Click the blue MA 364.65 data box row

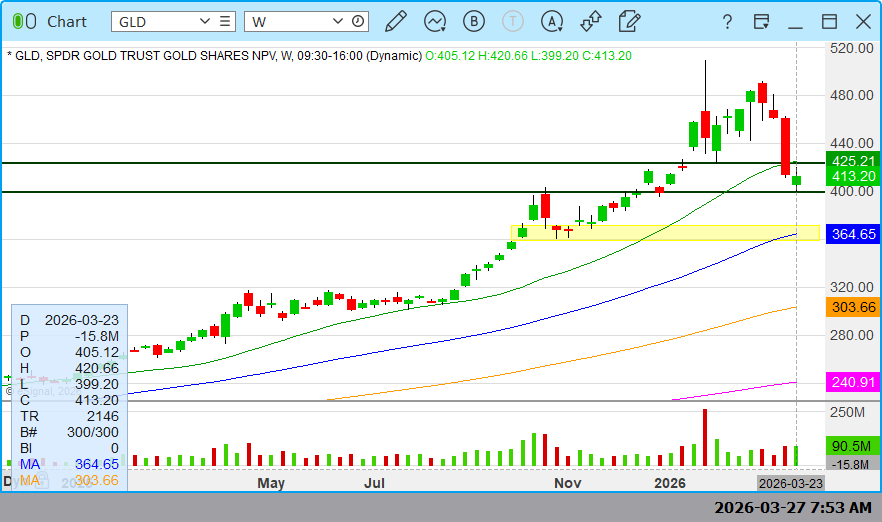(x=70, y=464)
